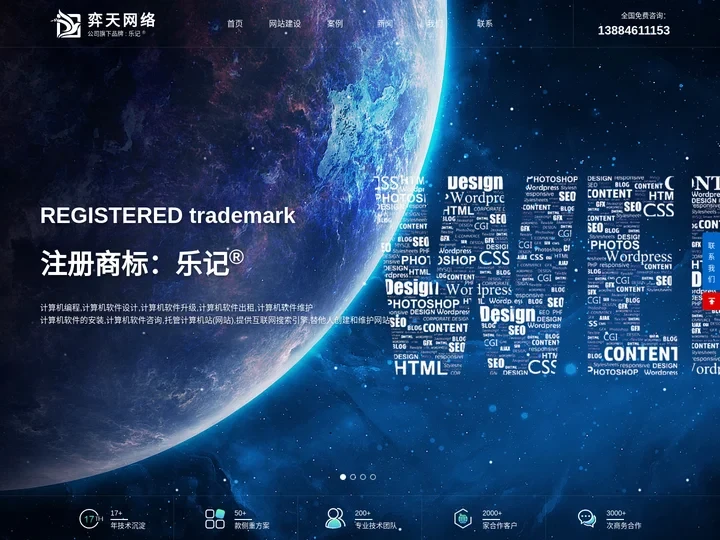The width and height of the screenshot is (720, 540).
Task: Click the 全国免费咨询 label
Action: tap(643, 16)
